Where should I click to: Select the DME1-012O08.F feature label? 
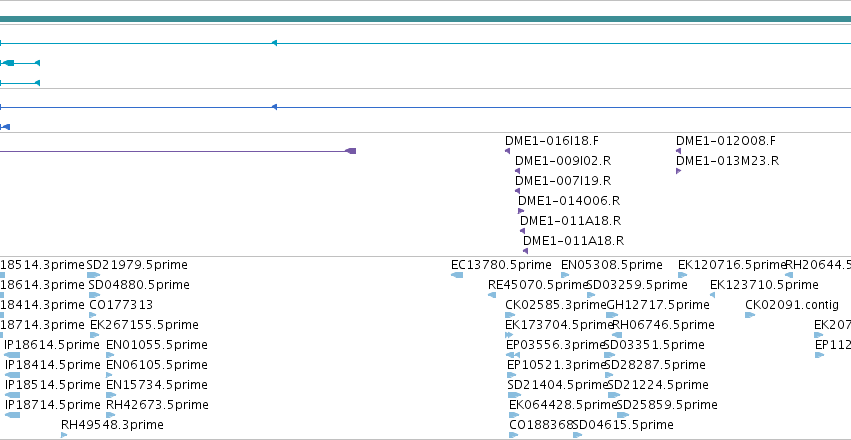click(x=726, y=141)
